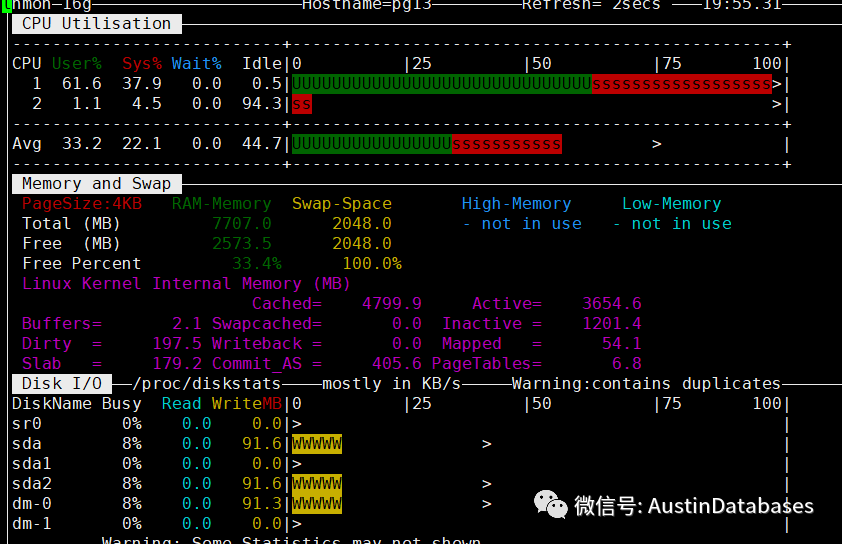
Task: Select the dm-1 disk row name
Action: 32,524
